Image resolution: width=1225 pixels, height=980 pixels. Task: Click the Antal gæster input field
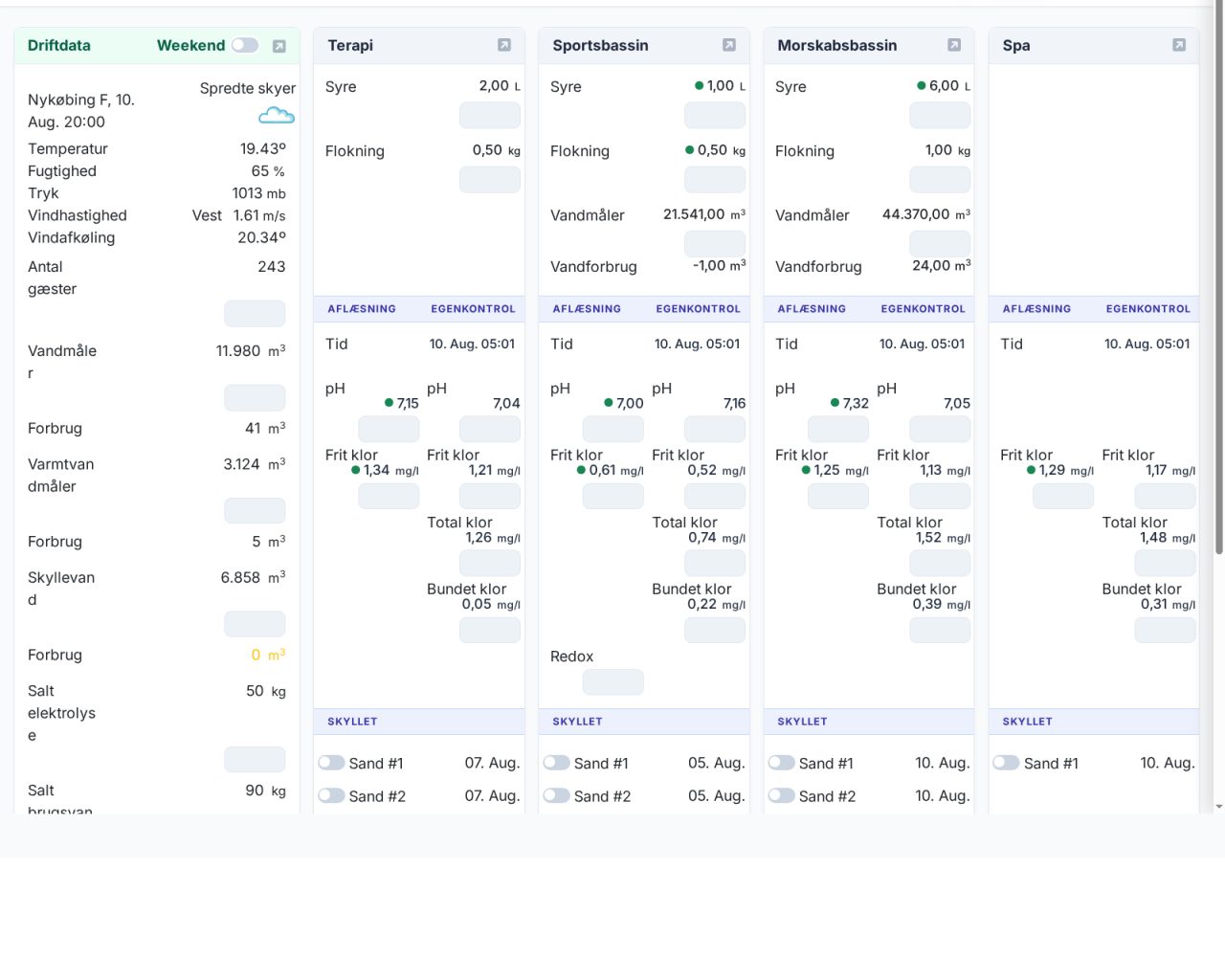pyautogui.click(x=255, y=313)
